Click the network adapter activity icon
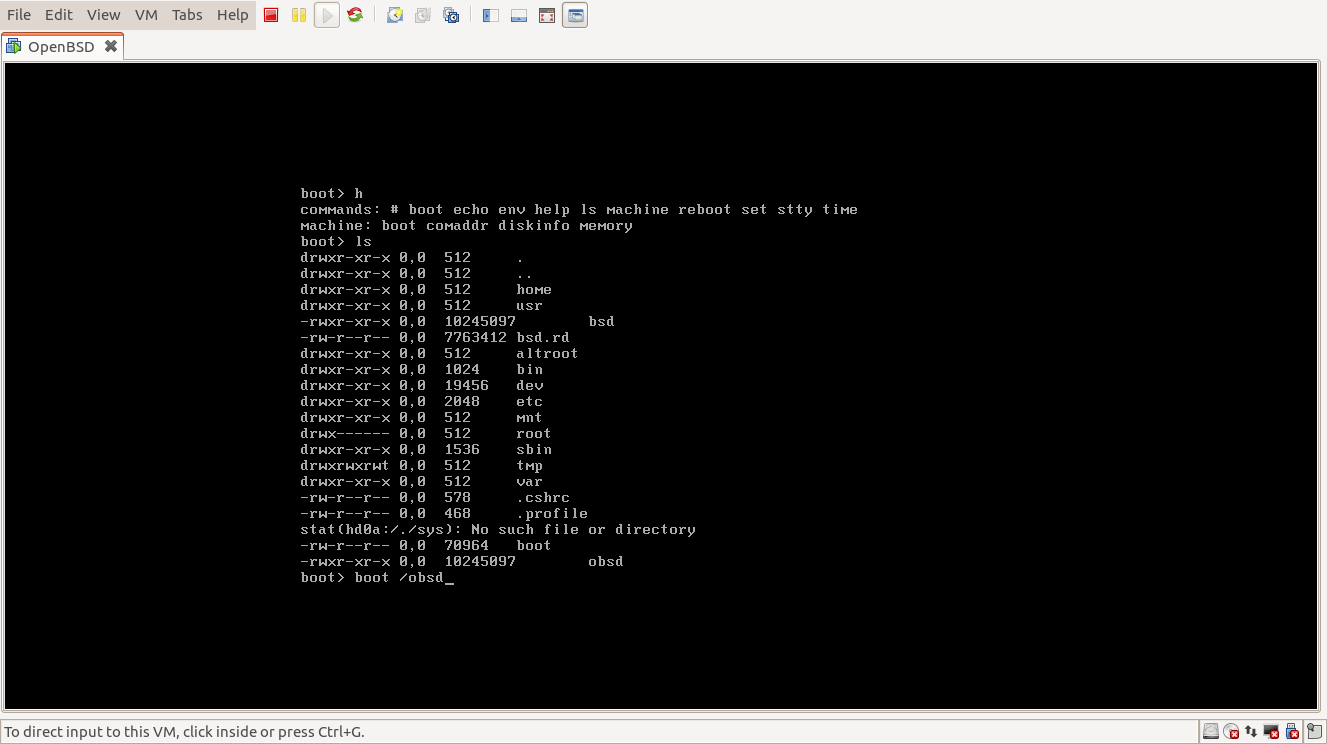This screenshot has height=744, width=1327. (1250, 731)
